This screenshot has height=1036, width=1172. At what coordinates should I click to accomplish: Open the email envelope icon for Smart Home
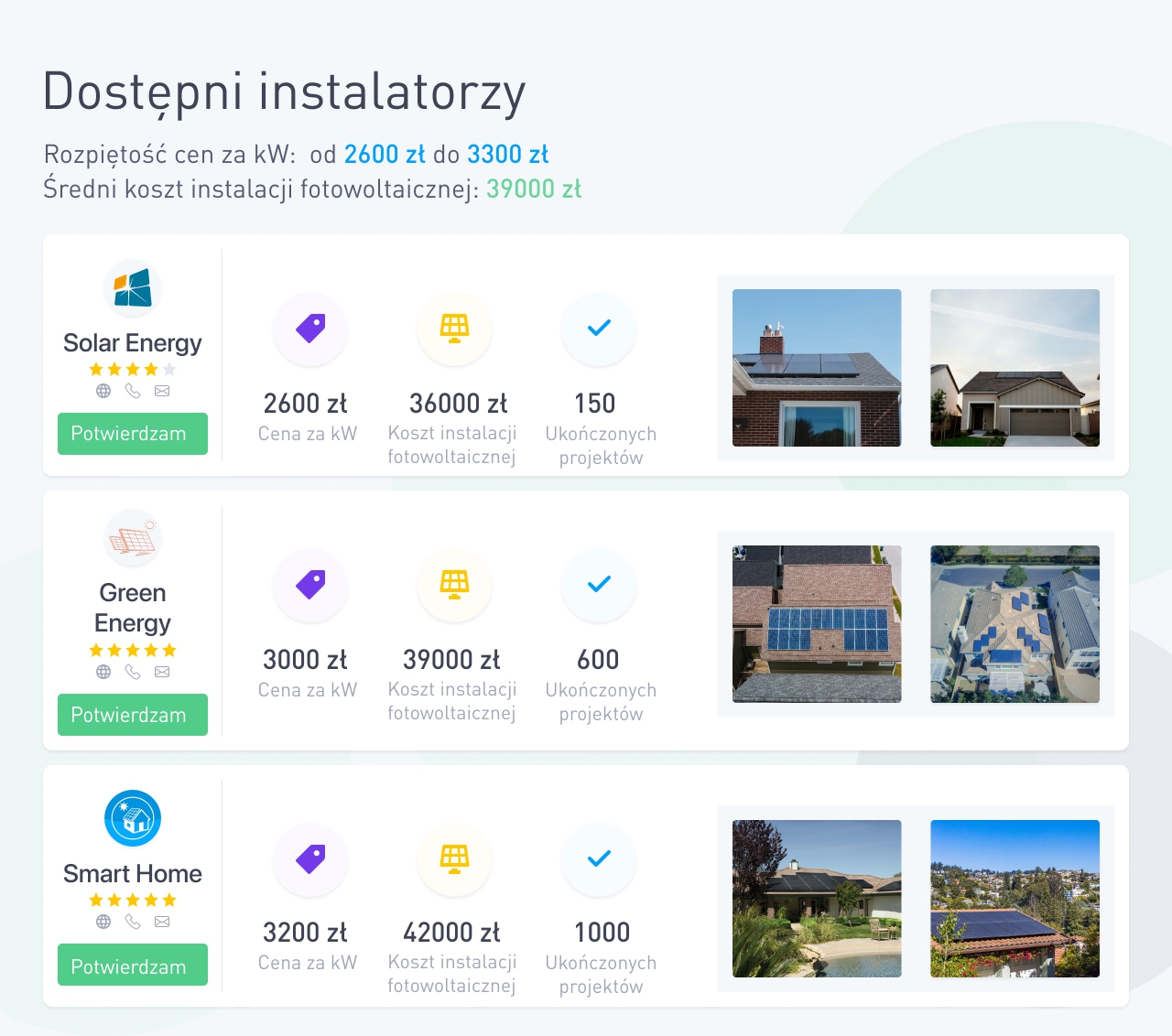click(162, 922)
